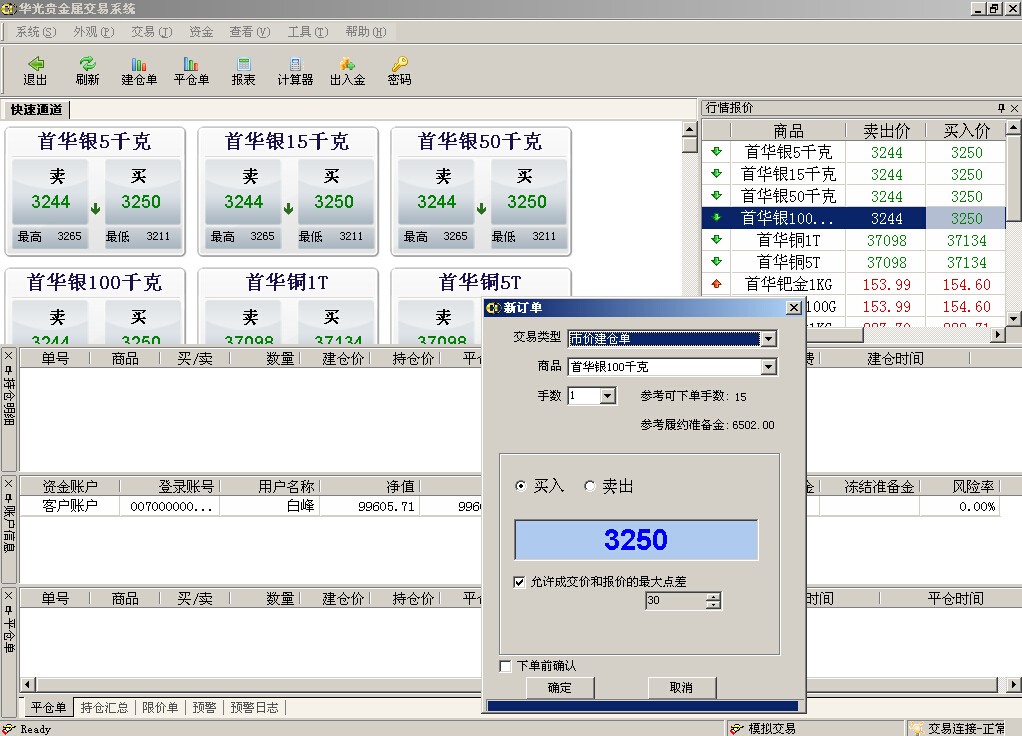Pin the 持仓明细 side panel

(8, 370)
